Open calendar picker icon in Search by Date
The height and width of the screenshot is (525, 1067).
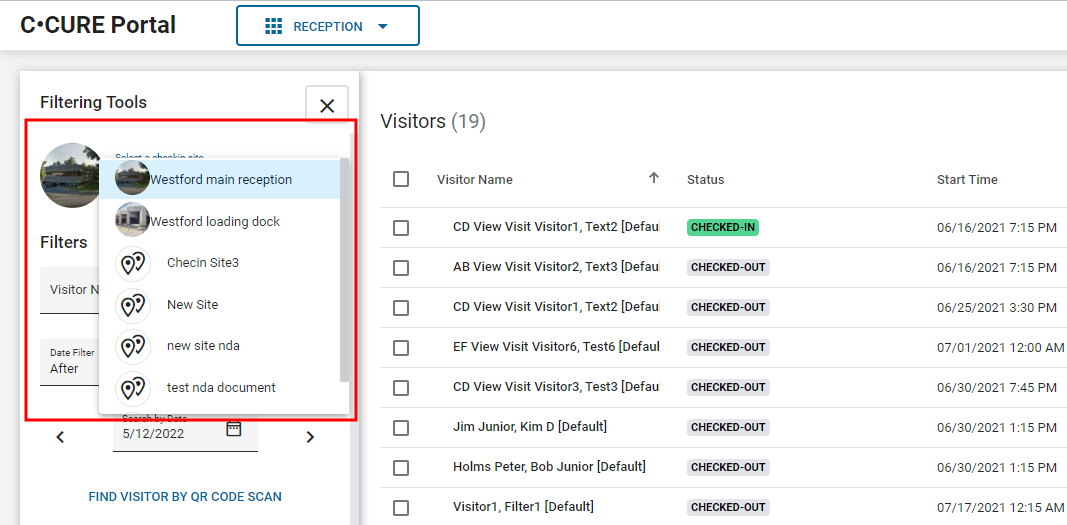(233, 429)
